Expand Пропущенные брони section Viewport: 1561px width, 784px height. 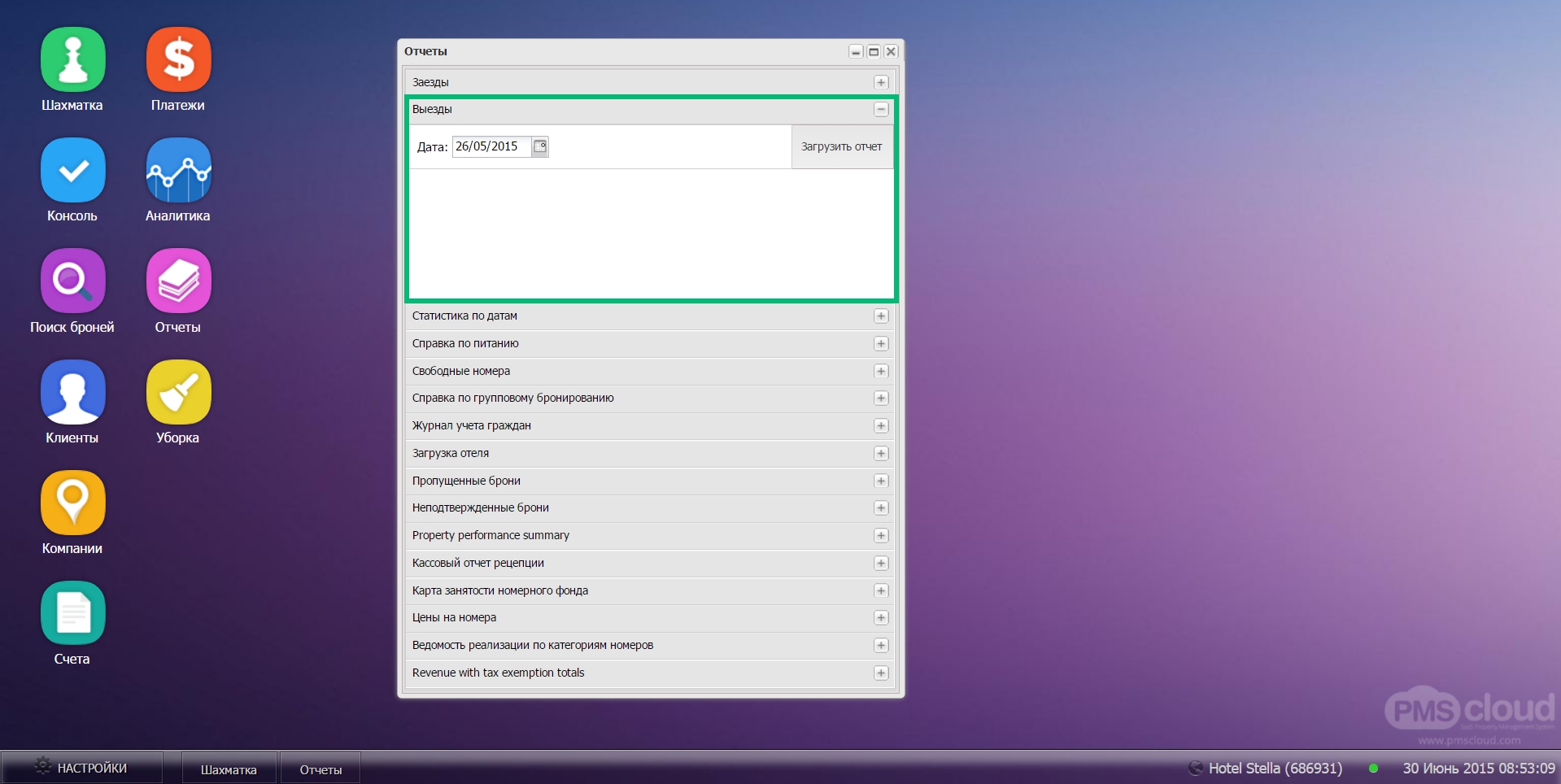[x=881, y=481]
